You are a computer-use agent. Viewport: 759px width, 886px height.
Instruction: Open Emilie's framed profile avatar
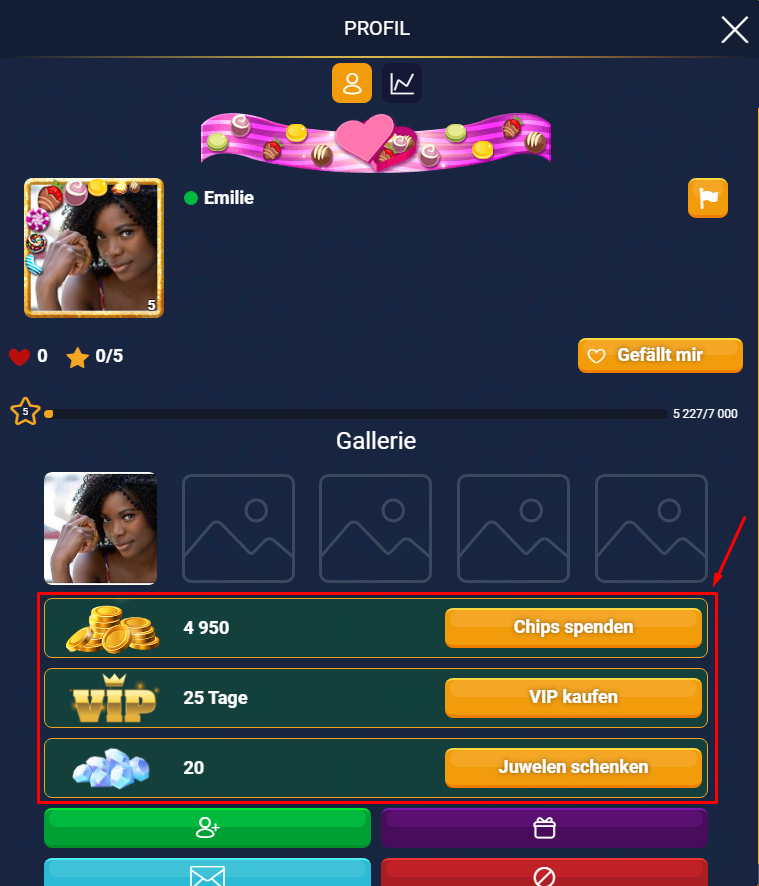pos(94,247)
